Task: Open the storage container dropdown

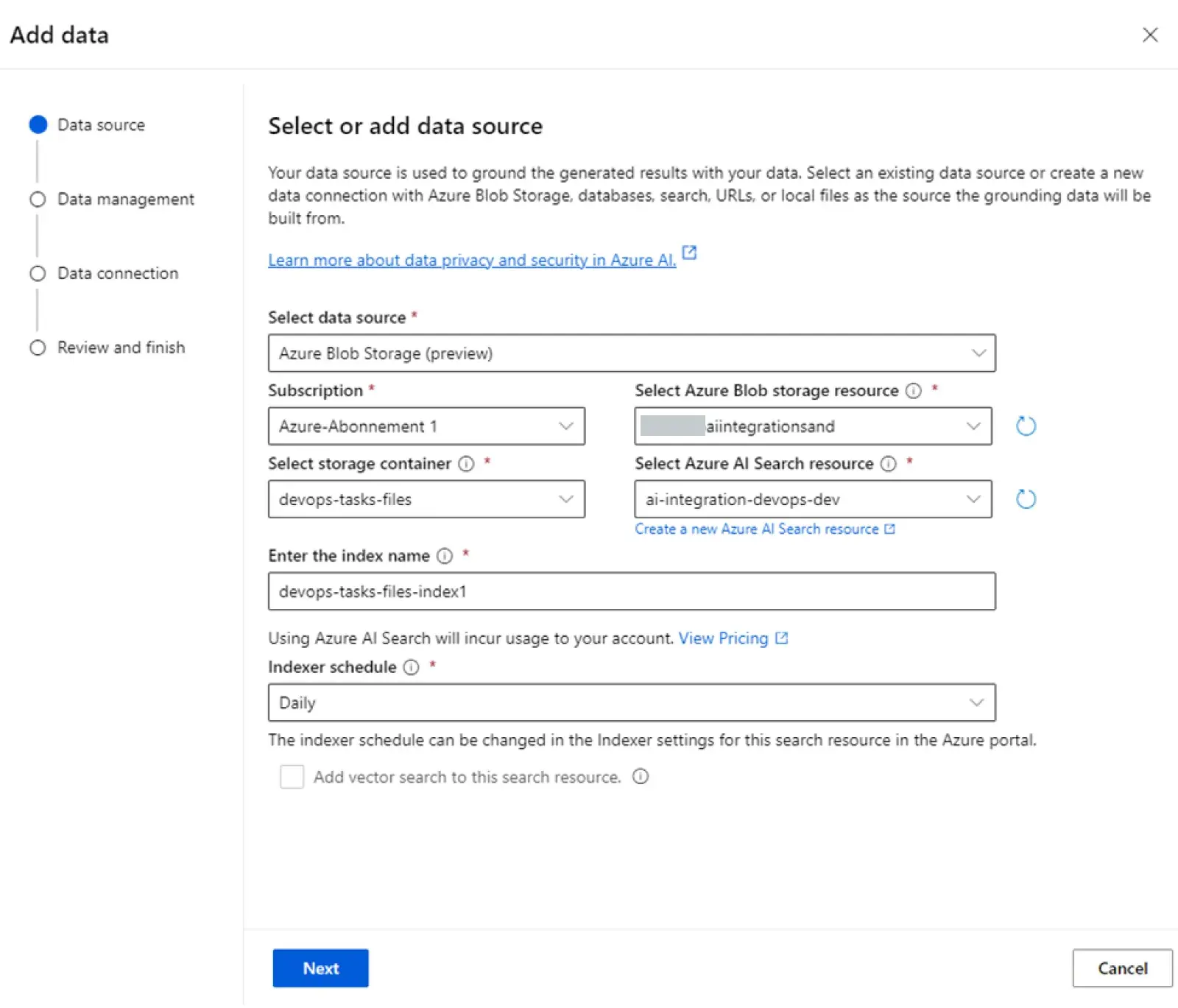Action: [426, 499]
